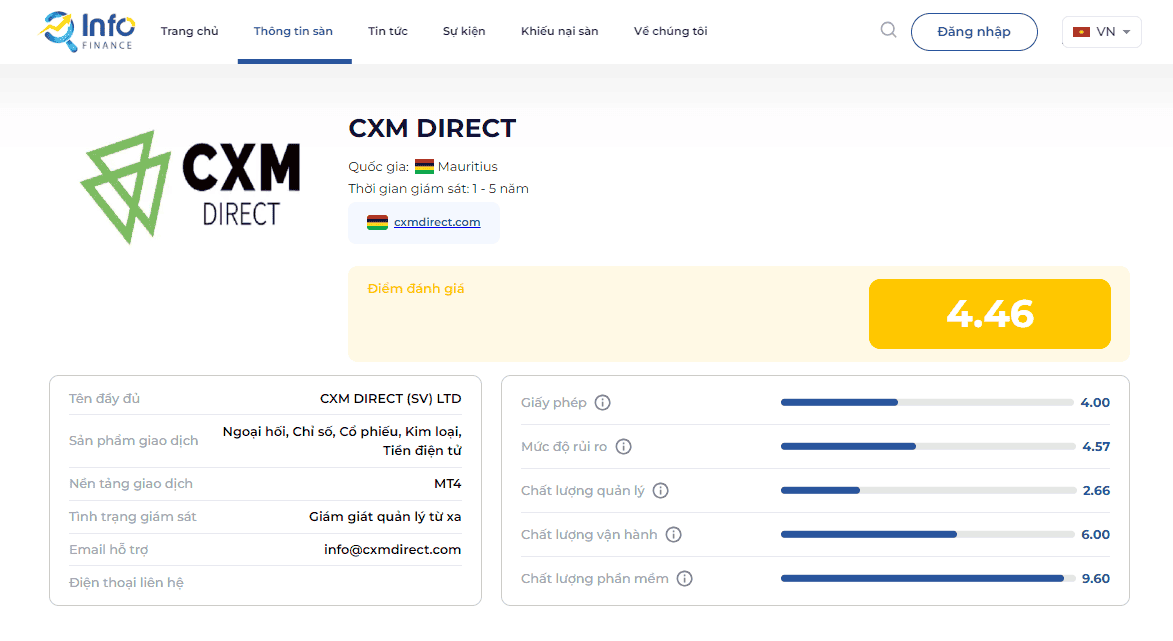Expand the VN language dropdown arrow

(1126, 32)
